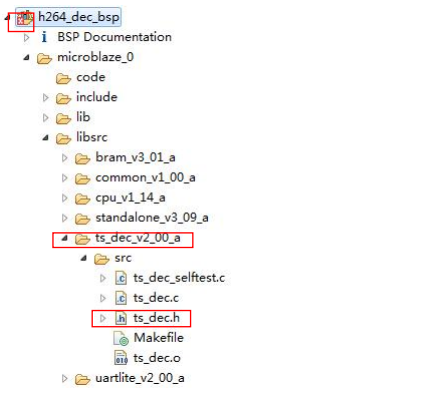Select the bram_v3_01_a label
The image size is (426, 397).
135,157
